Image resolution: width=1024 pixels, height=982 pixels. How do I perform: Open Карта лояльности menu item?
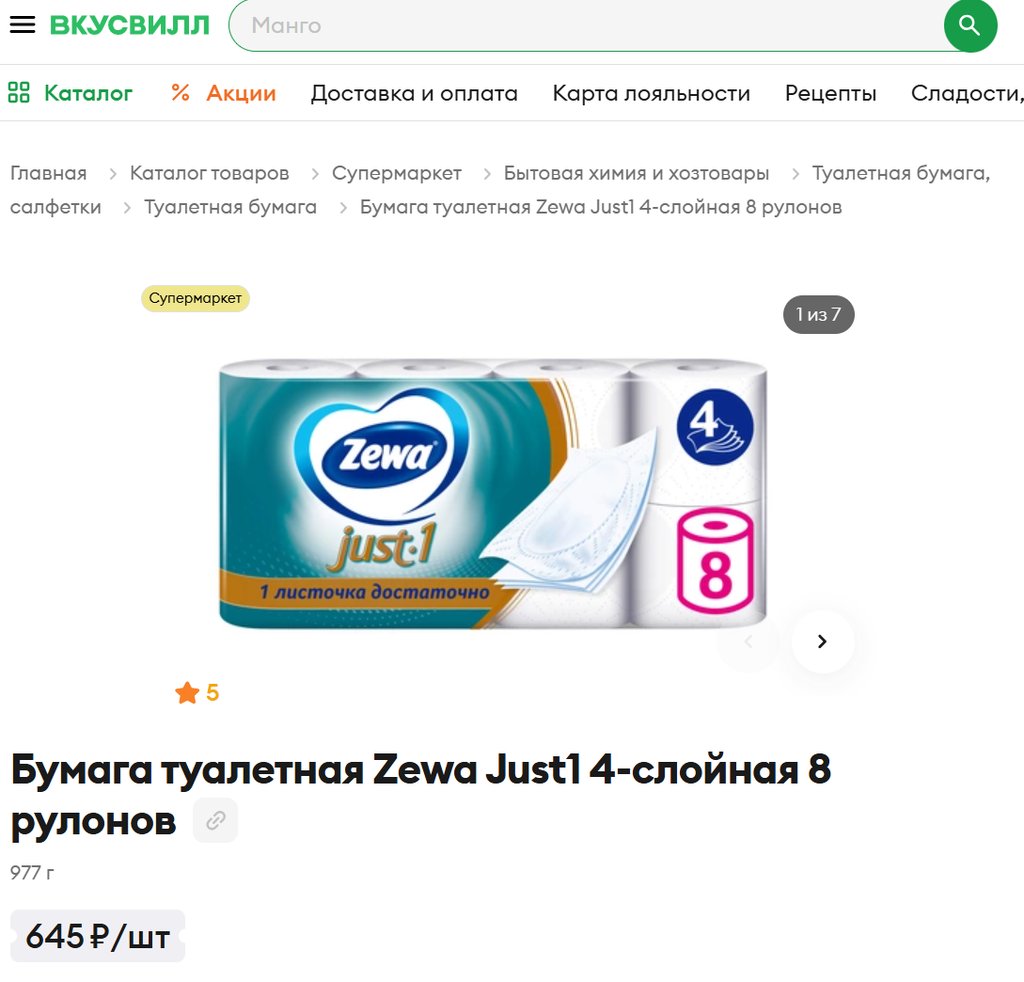(651, 93)
